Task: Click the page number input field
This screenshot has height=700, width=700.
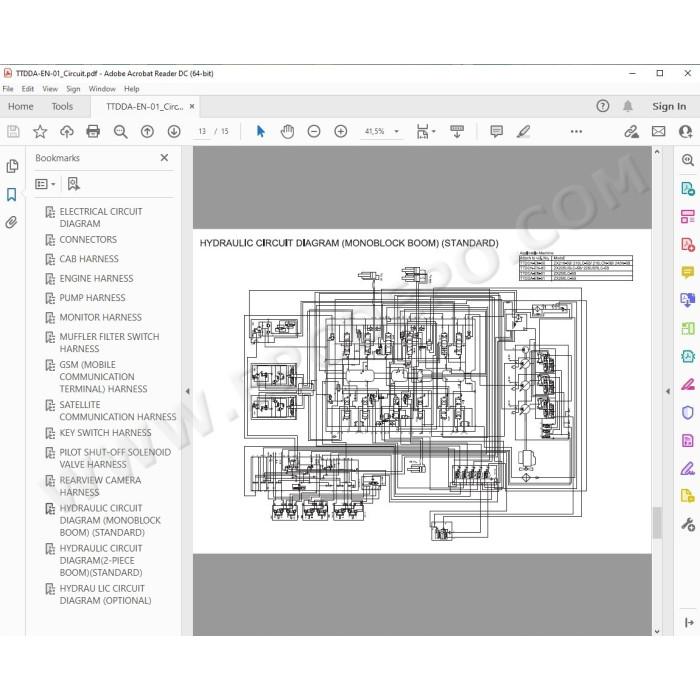Action: point(202,131)
